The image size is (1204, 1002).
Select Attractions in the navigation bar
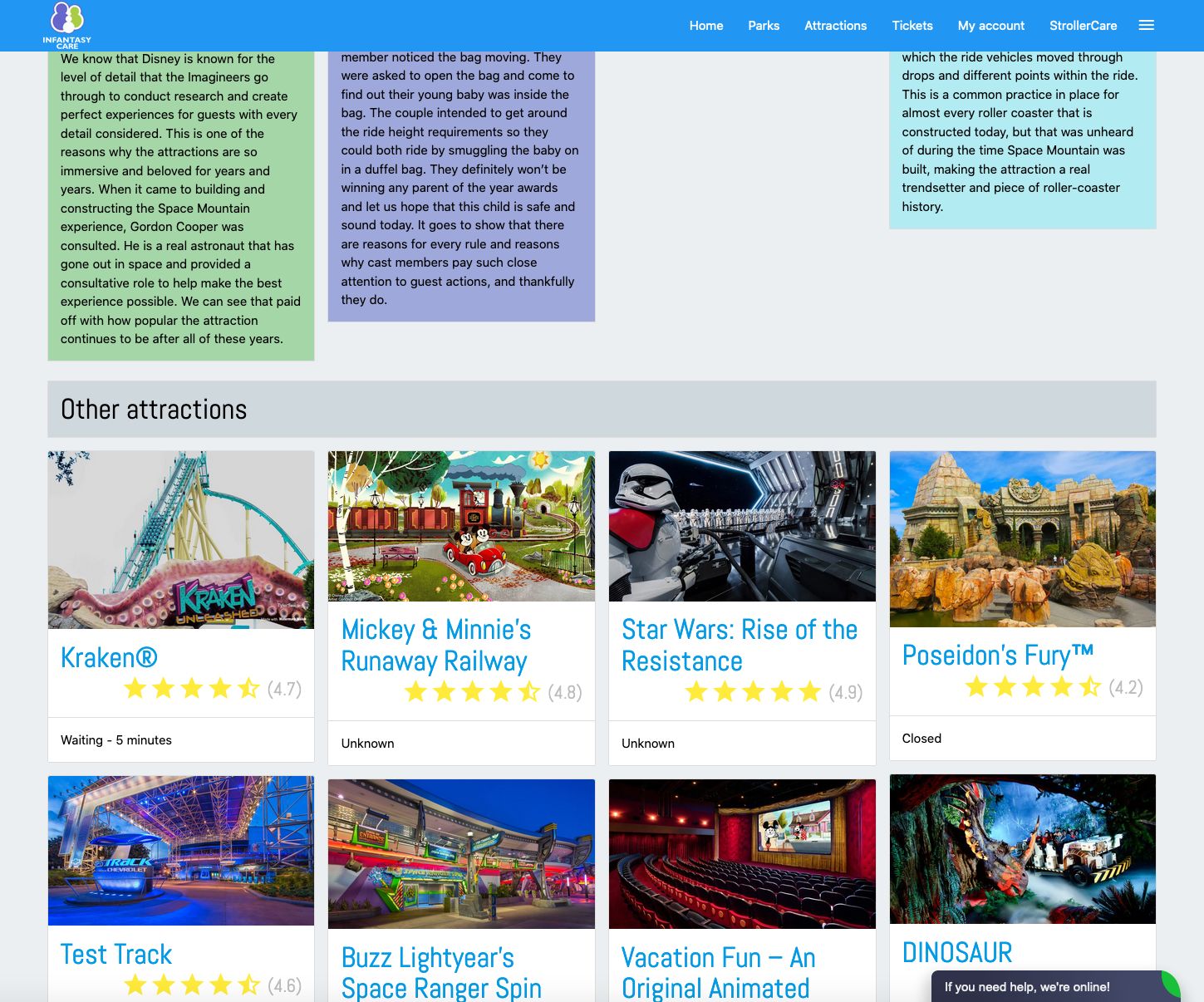(835, 26)
